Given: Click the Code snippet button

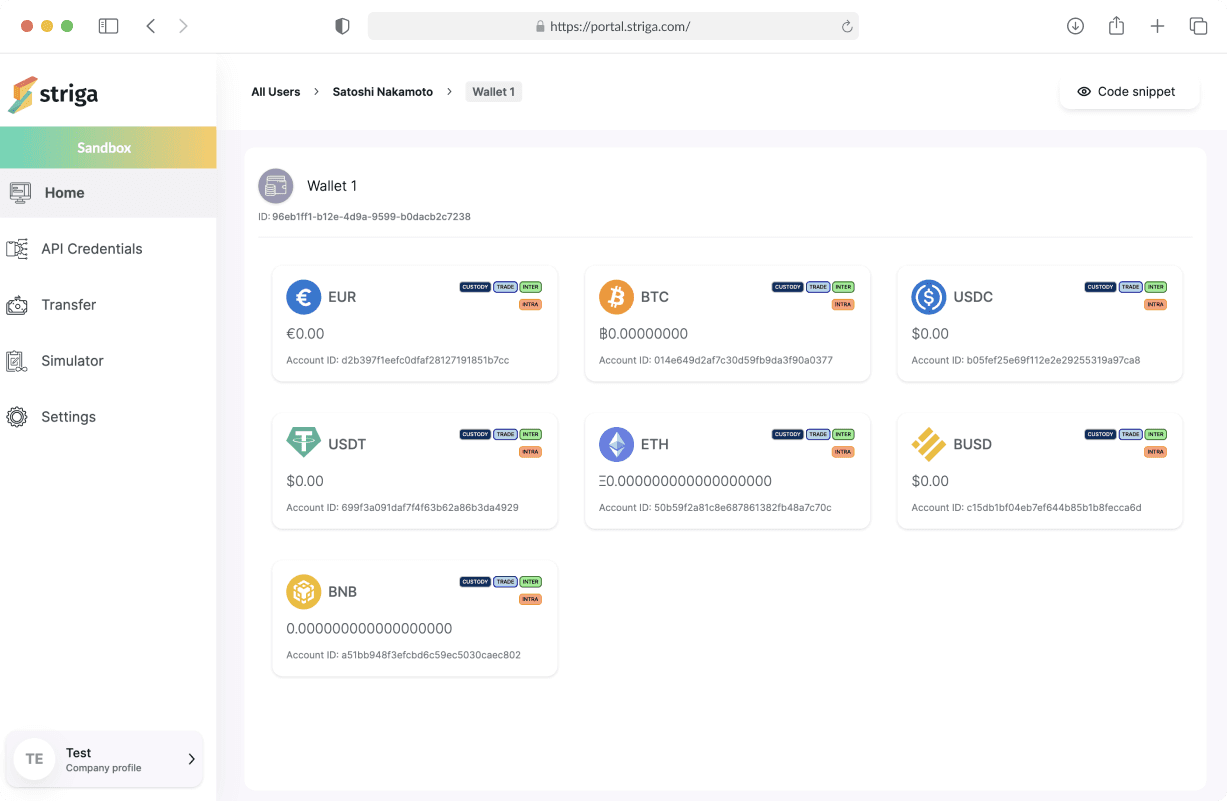Looking at the screenshot, I should (x=1129, y=91).
